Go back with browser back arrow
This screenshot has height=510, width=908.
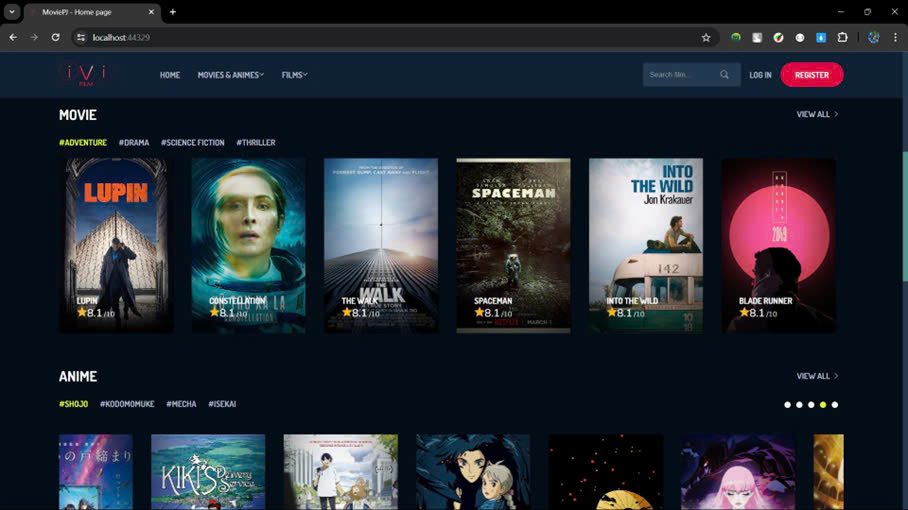13,37
